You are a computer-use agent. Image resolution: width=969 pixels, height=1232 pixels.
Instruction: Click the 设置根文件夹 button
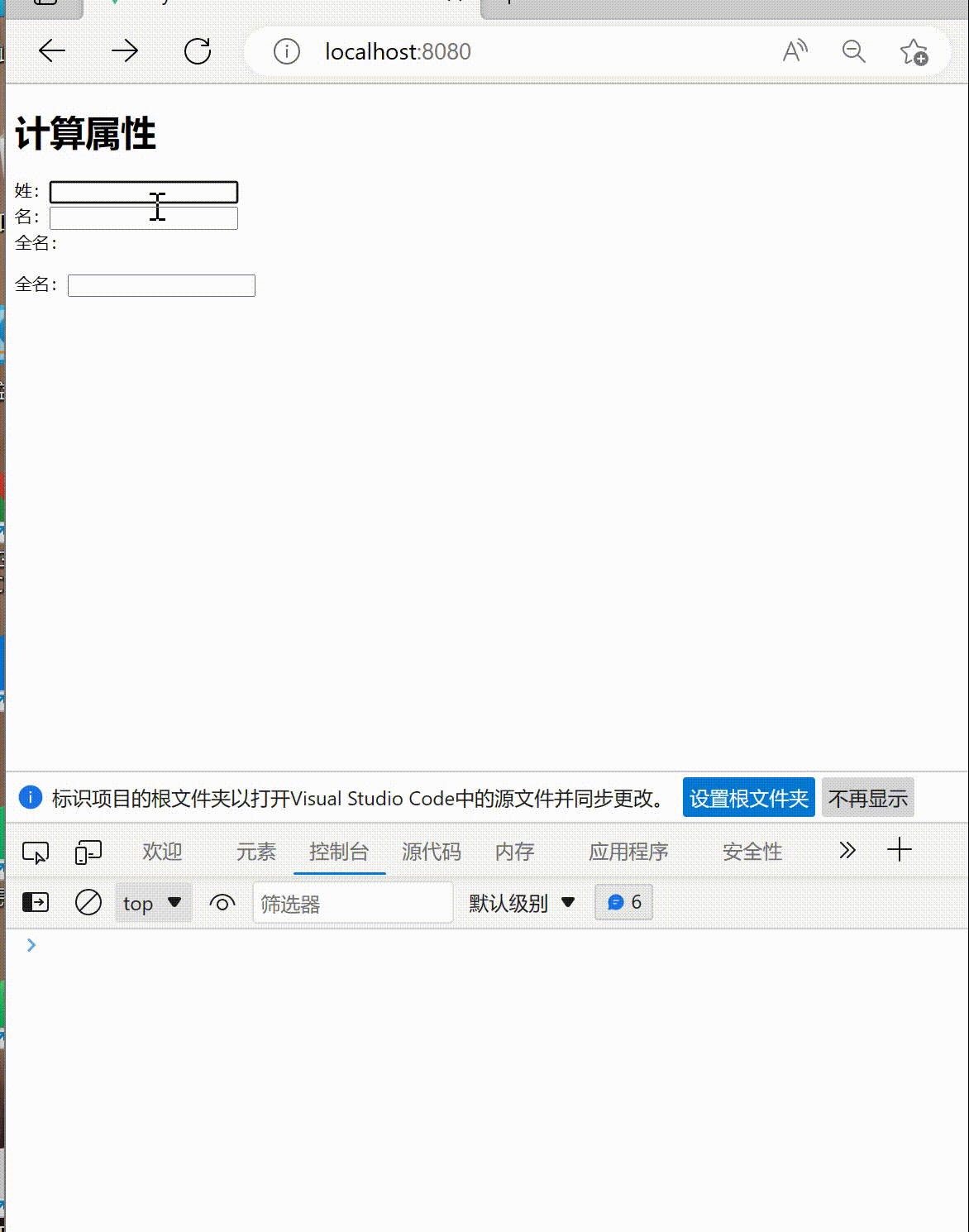[x=747, y=797]
